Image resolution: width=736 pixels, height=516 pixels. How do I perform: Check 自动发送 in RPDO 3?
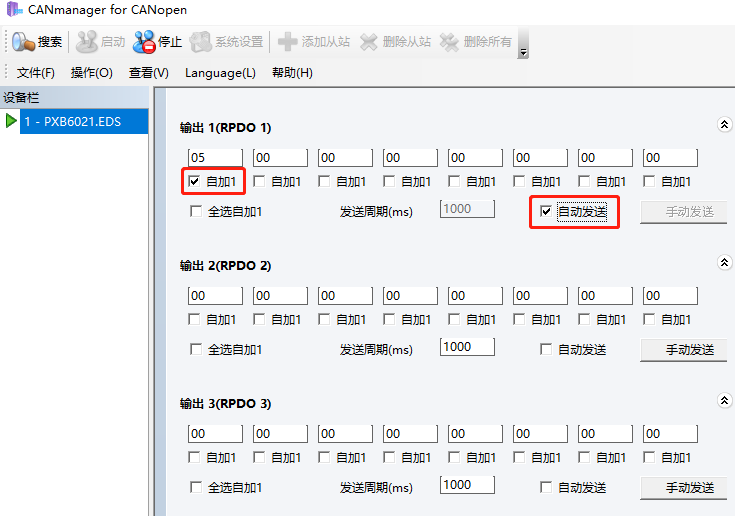click(545, 487)
